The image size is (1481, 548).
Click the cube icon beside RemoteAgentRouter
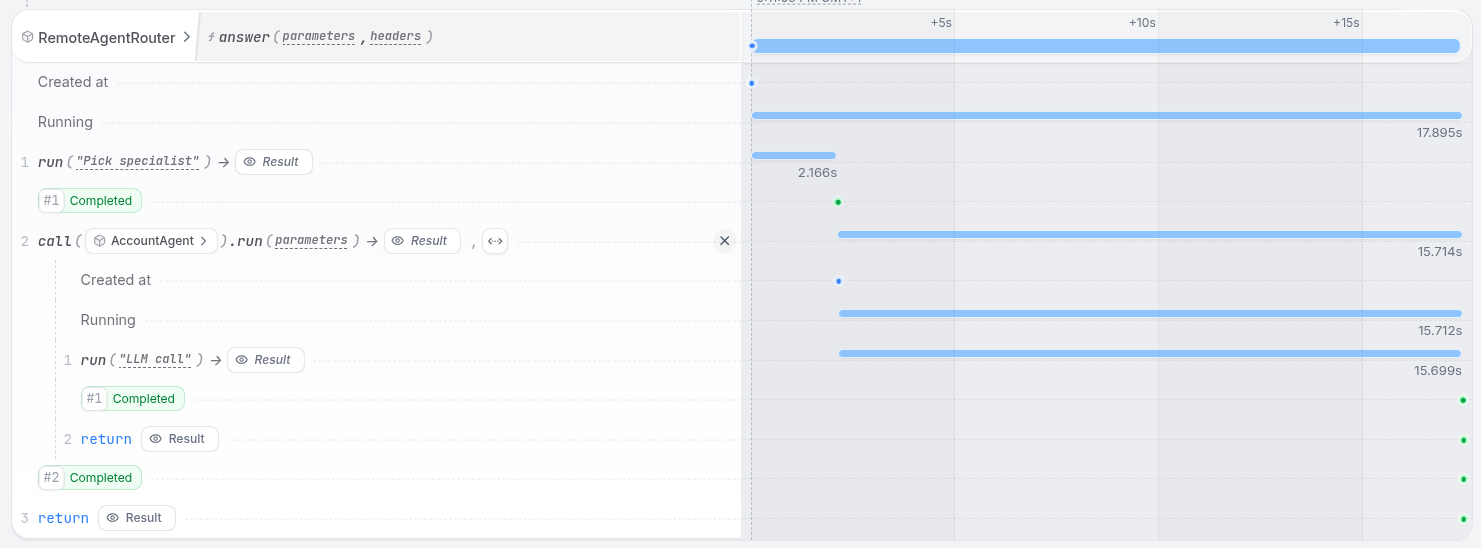(x=27, y=37)
